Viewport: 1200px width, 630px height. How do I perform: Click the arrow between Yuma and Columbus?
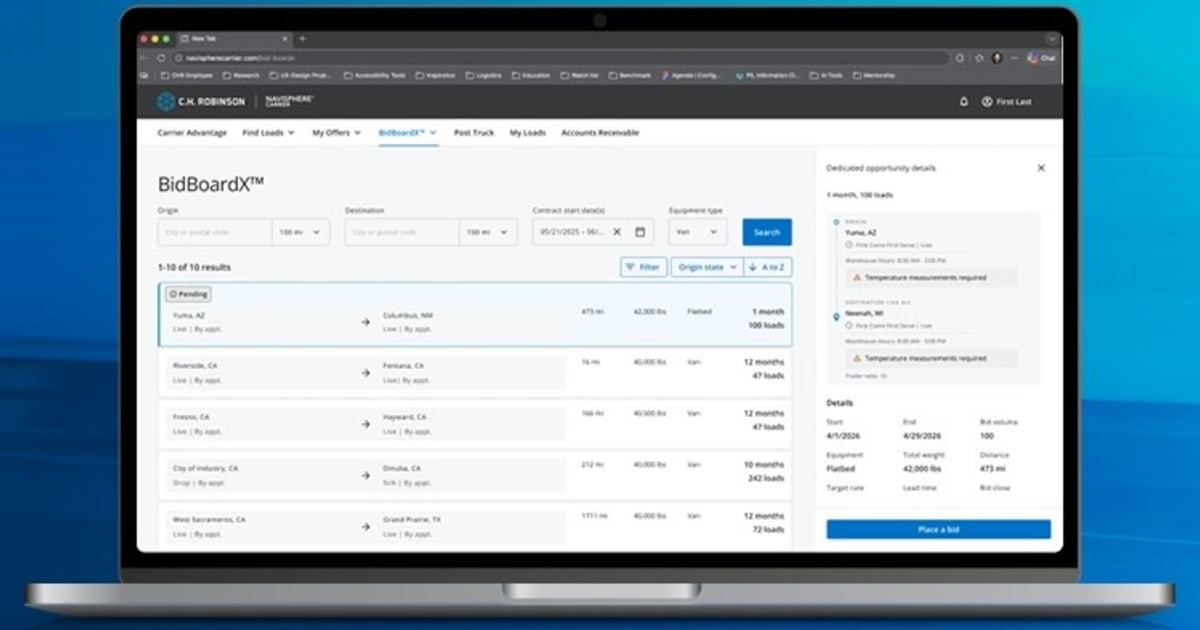pos(366,322)
